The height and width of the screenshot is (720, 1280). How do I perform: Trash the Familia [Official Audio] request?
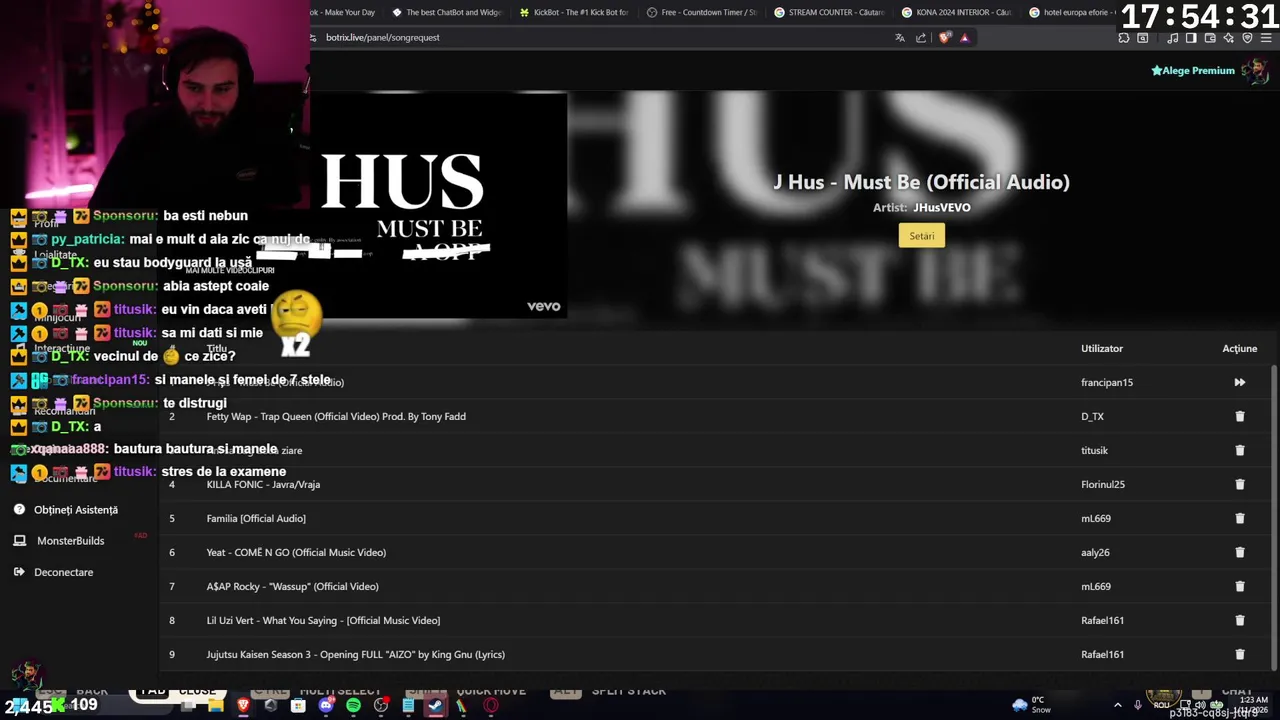coord(1239,518)
